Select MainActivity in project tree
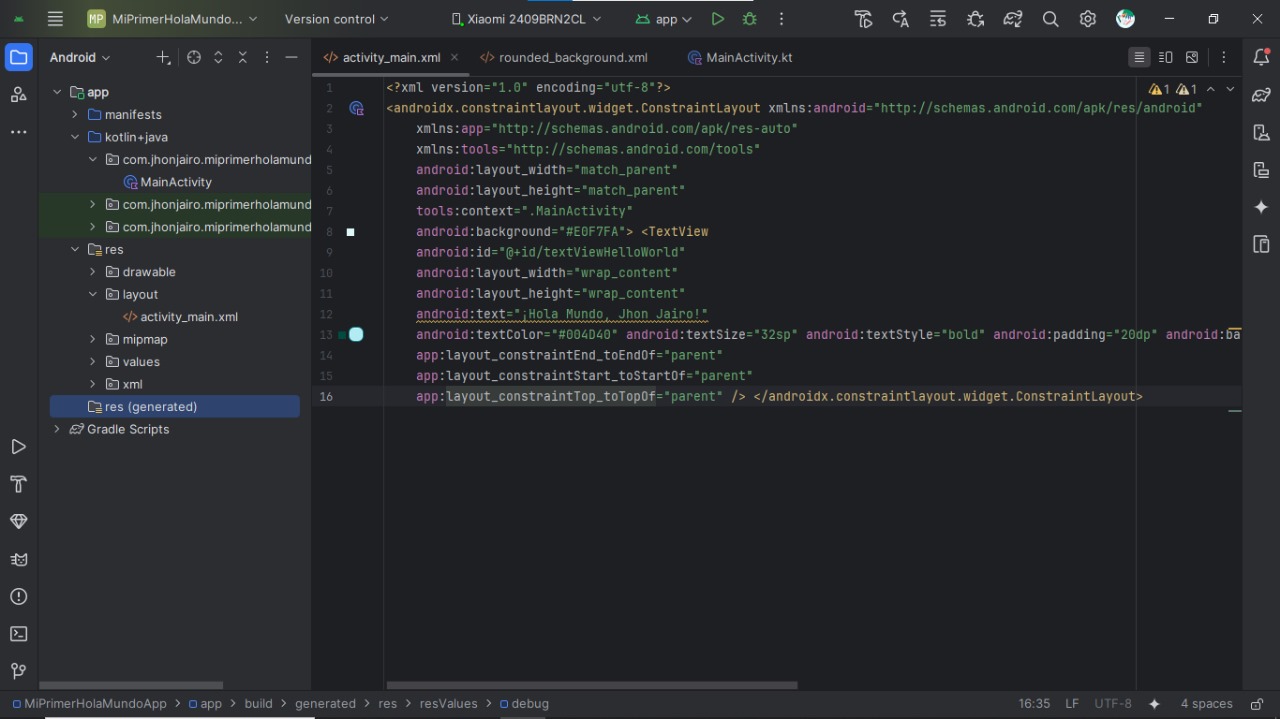This screenshot has height=719, width=1280. pyautogui.click(x=167, y=182)
